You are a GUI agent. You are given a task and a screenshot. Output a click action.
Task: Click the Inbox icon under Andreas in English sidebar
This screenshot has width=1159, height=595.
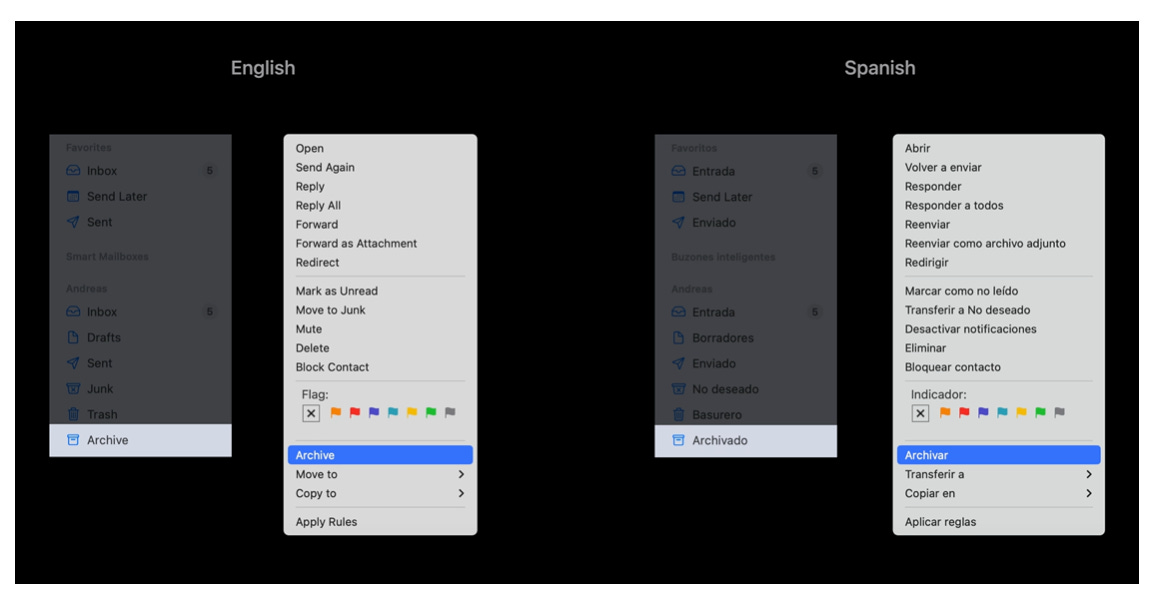73,312
